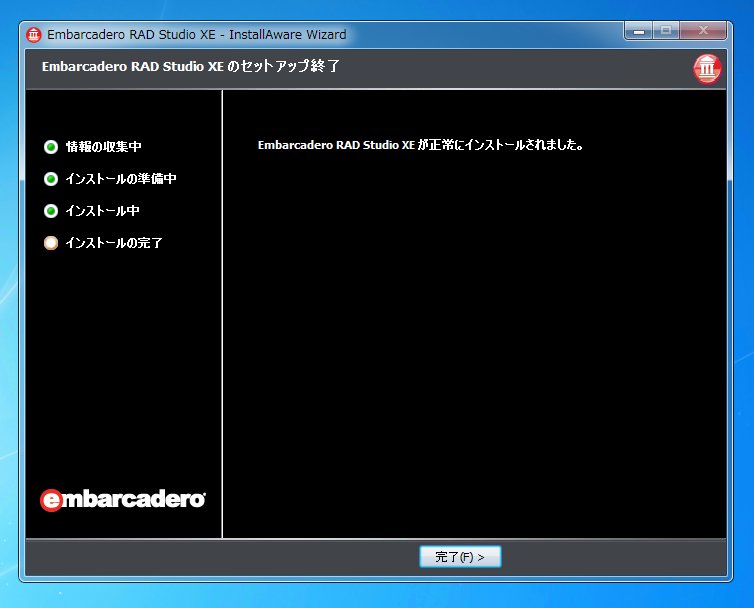Click the インストールの完了 step label
The image size is (754, 608).
pyautogui.click(x=114, y=243)
